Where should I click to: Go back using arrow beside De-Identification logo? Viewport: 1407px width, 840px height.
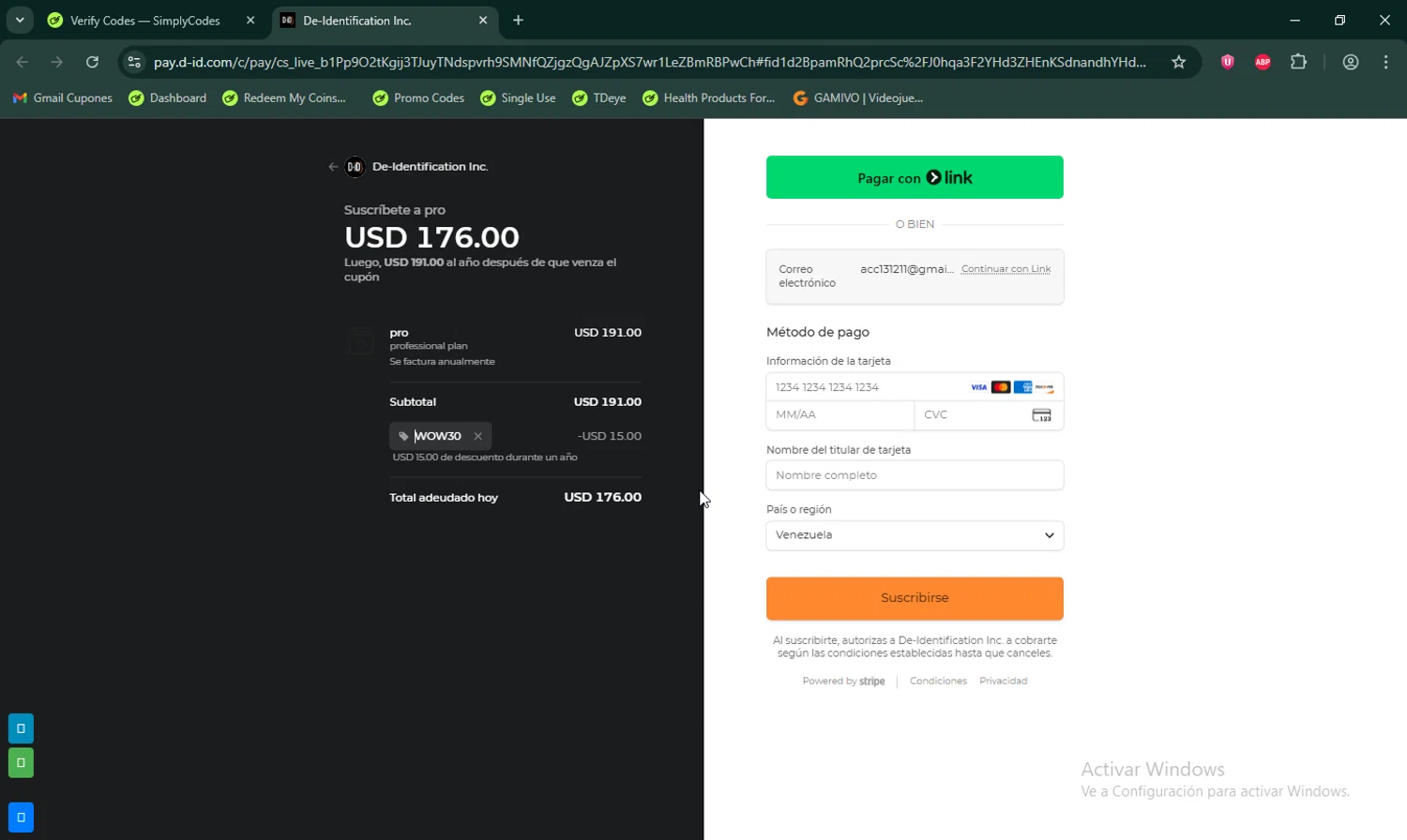[x=333, y=167]
